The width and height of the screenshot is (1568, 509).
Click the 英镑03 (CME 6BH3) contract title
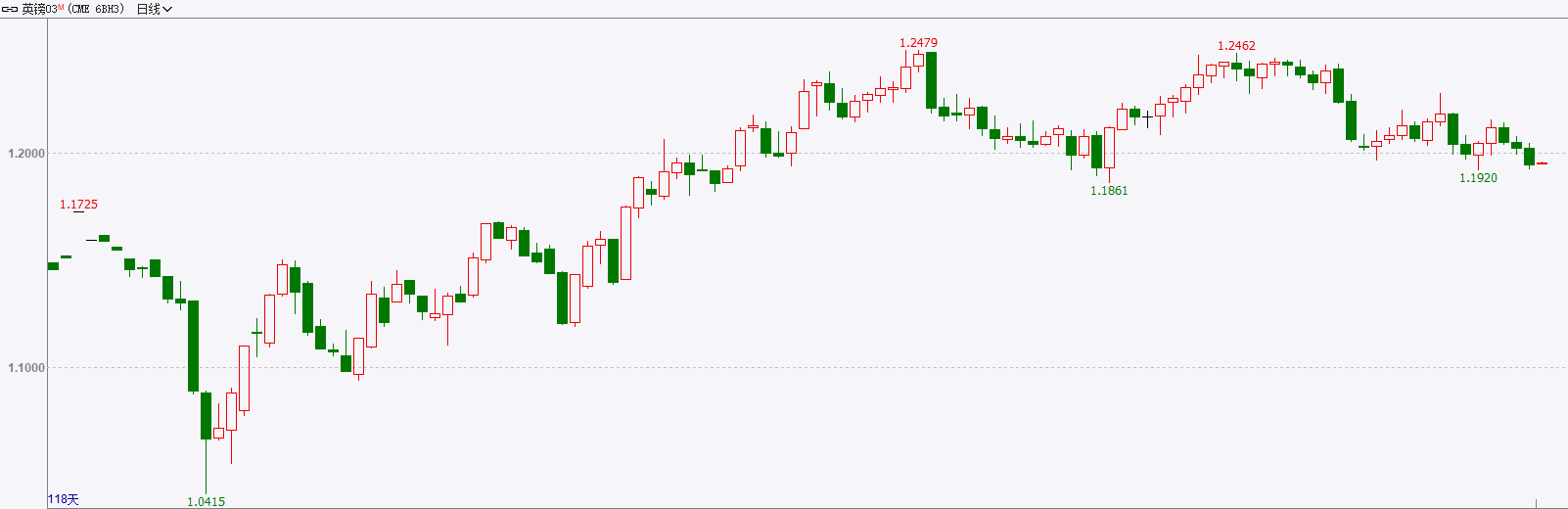click(73, 9)
